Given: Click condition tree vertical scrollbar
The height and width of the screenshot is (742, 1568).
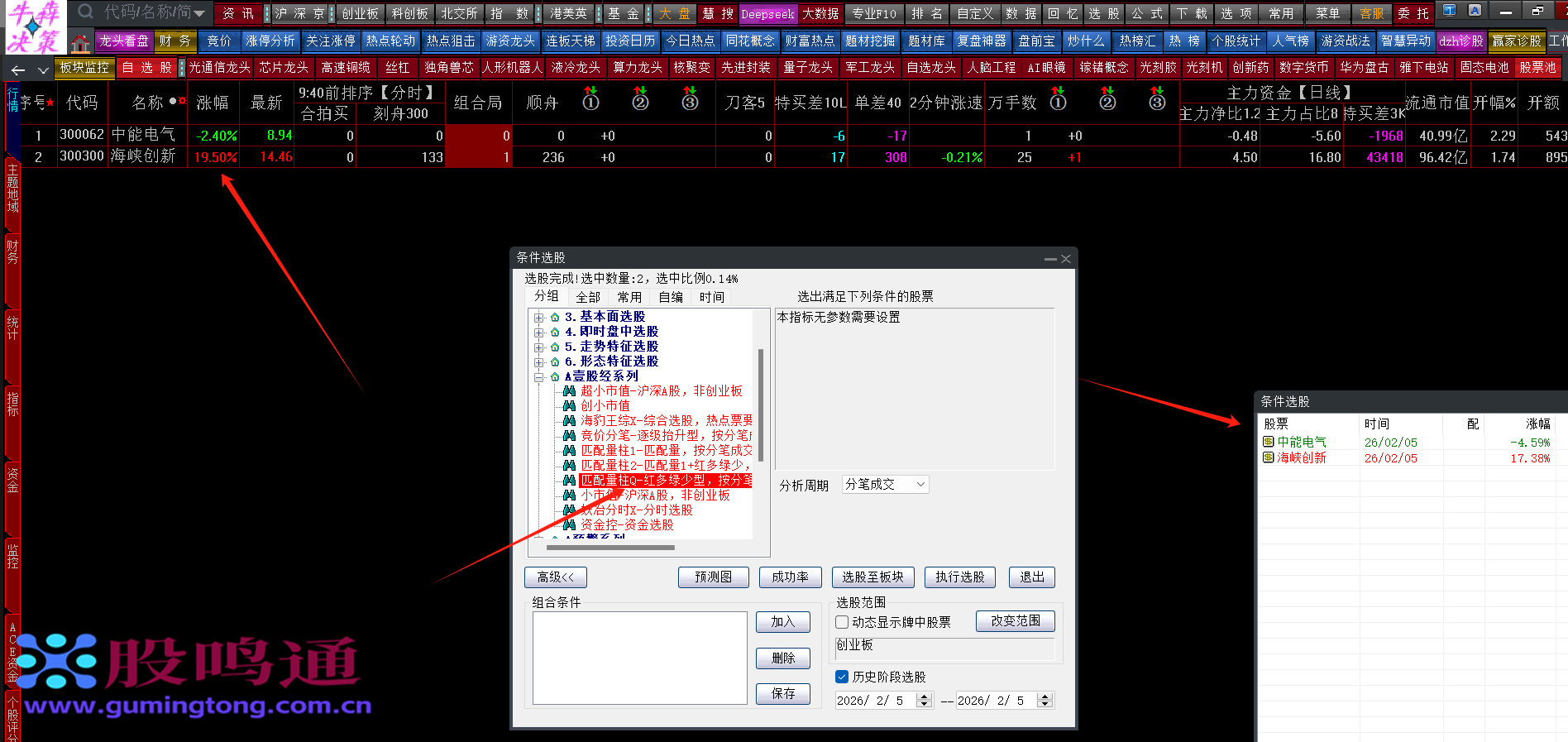Looking at the screenshot, I should click(x=761, y=405).
